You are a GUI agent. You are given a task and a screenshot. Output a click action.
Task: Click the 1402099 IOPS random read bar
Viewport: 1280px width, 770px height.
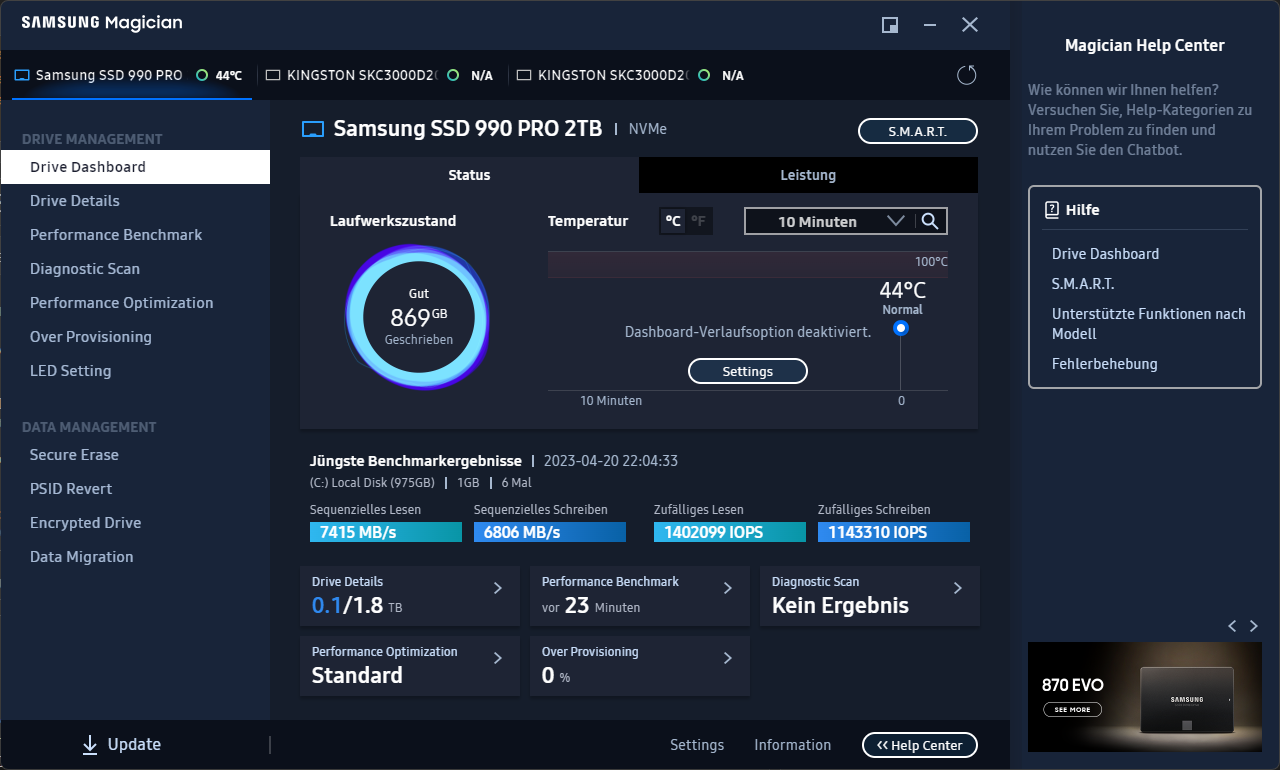pyautogui.click(x=730, y=532)
